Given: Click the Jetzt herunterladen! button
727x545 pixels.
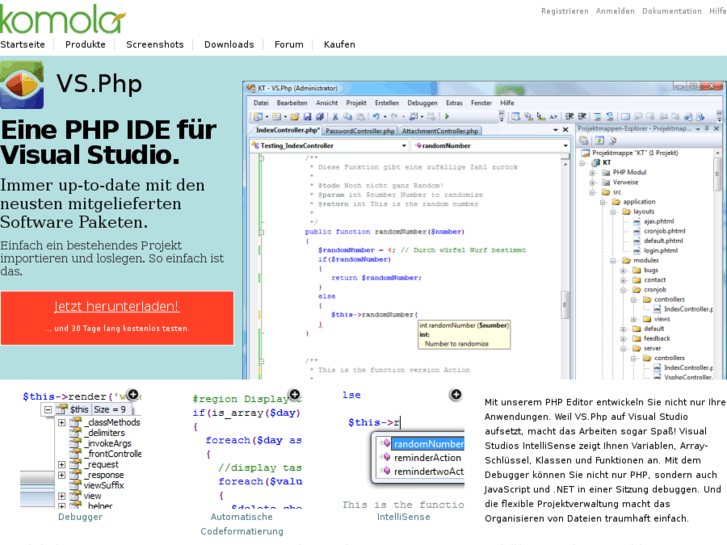Looking at the screenshot, I should pos(117,318).
